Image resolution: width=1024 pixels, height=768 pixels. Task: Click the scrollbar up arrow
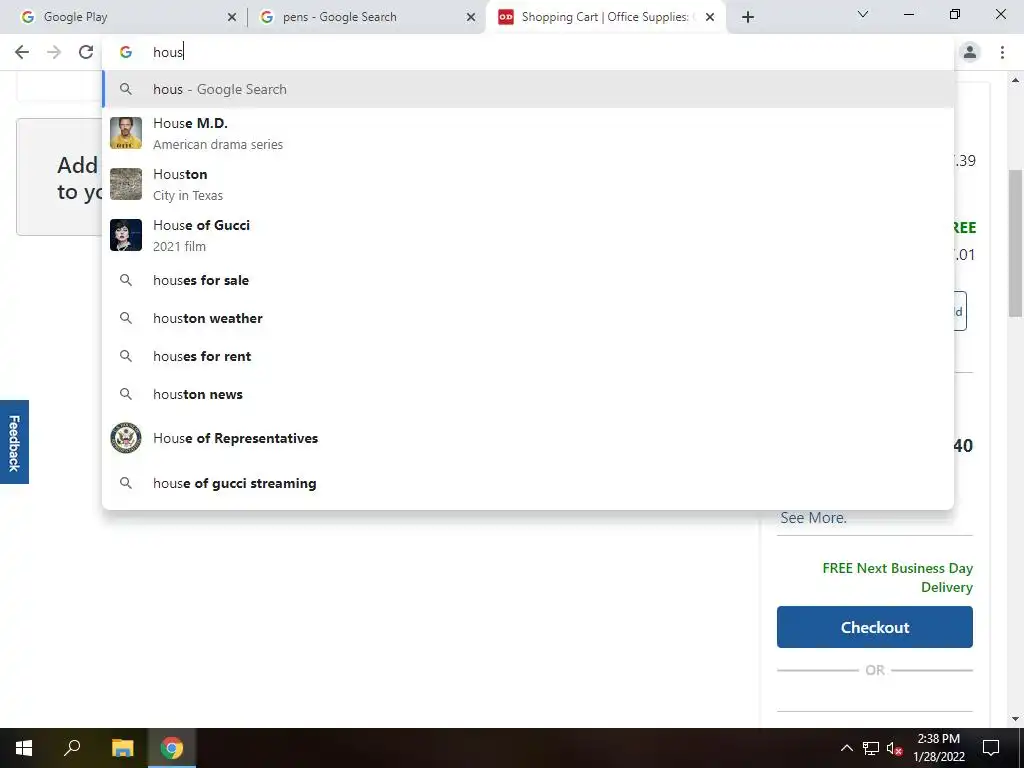pyautogui.click(x=1015, y=80)
